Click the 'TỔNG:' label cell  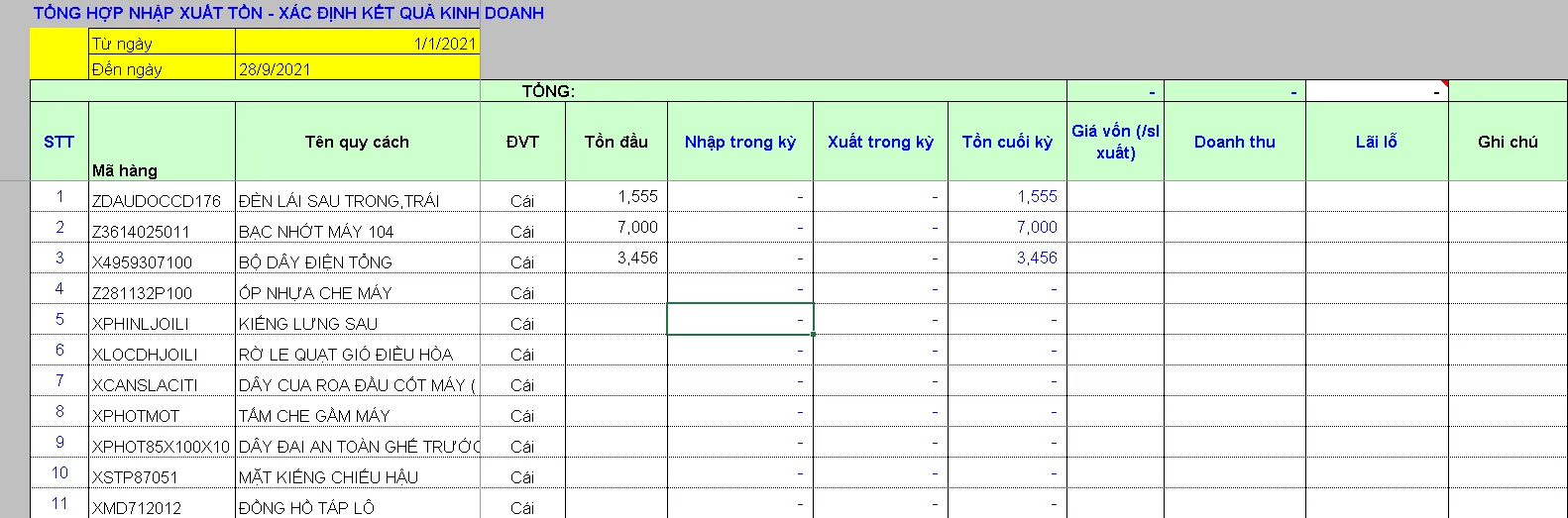click(548, 91)
